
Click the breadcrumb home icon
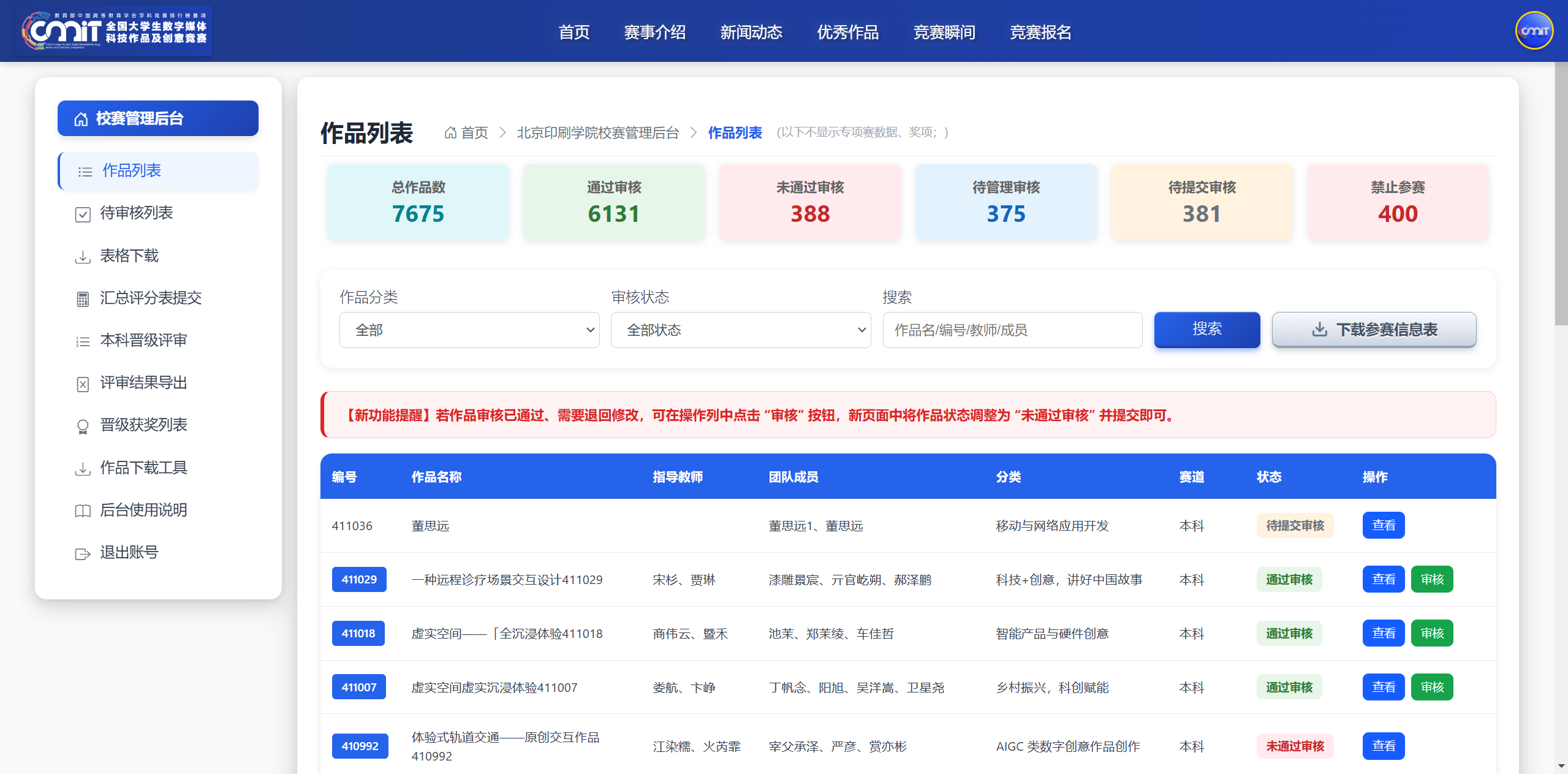point(450,132)
